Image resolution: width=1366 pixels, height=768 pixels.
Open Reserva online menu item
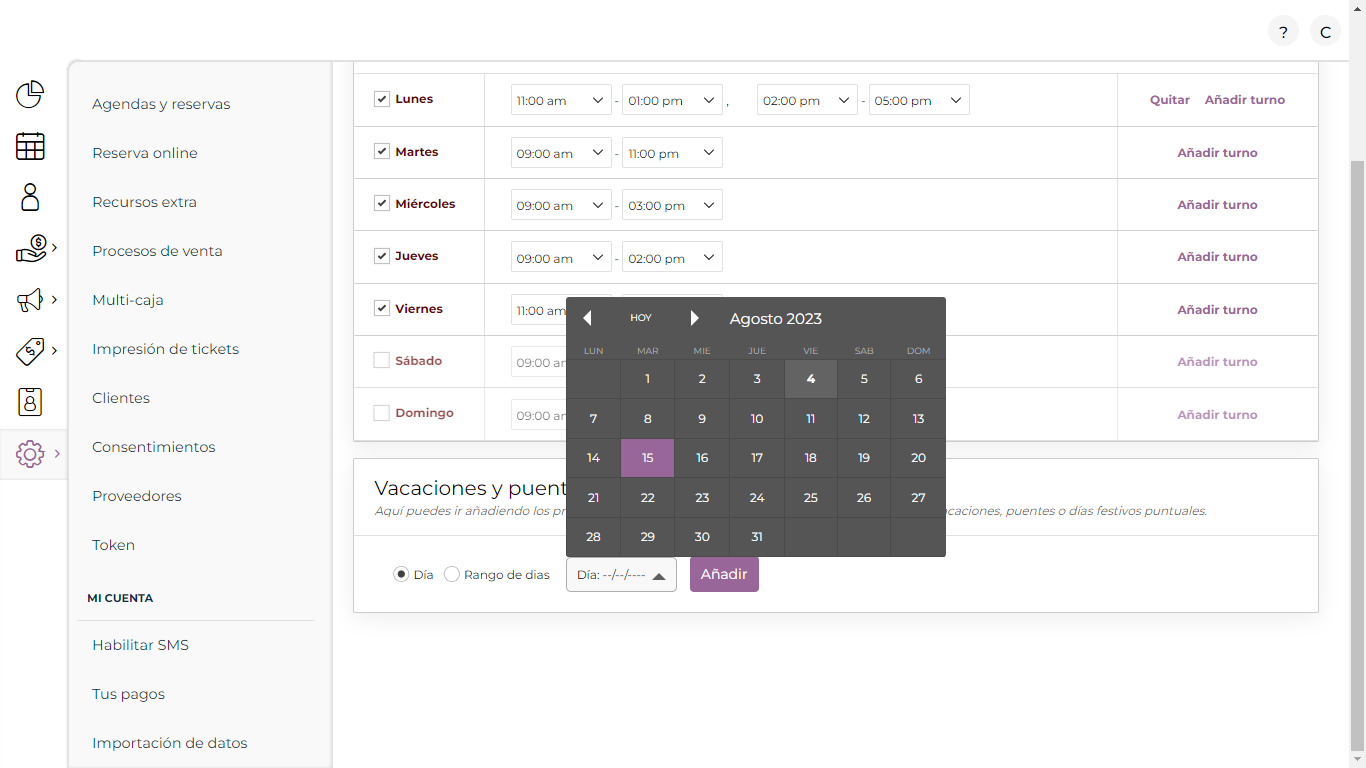pos(145,153)
